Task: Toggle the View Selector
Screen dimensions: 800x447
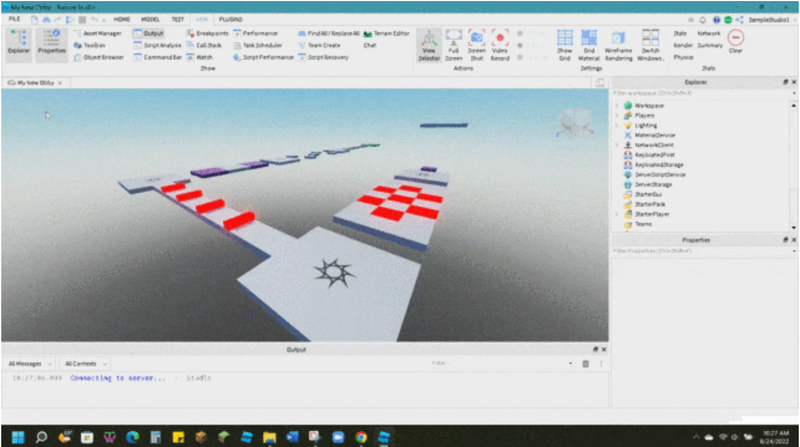Action: point(429,45)
